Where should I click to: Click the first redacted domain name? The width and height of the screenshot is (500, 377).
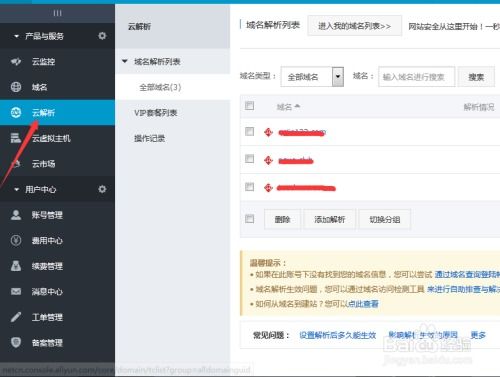click(x=302, y=133)
